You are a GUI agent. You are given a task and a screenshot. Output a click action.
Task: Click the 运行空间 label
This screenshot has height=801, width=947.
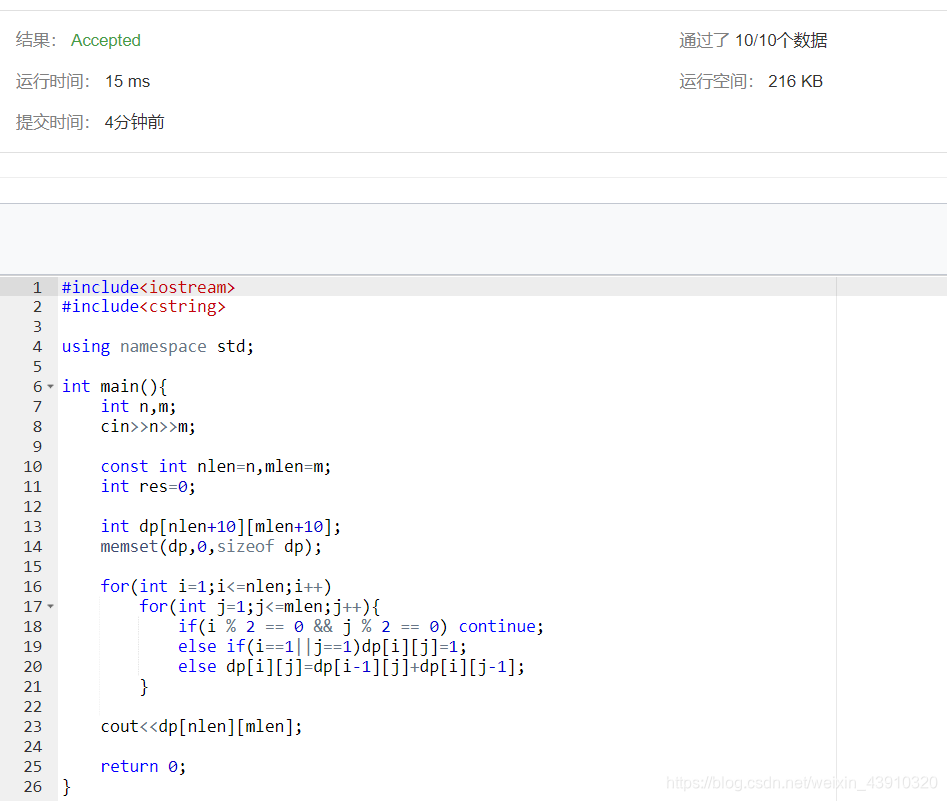tap(716, 82)
